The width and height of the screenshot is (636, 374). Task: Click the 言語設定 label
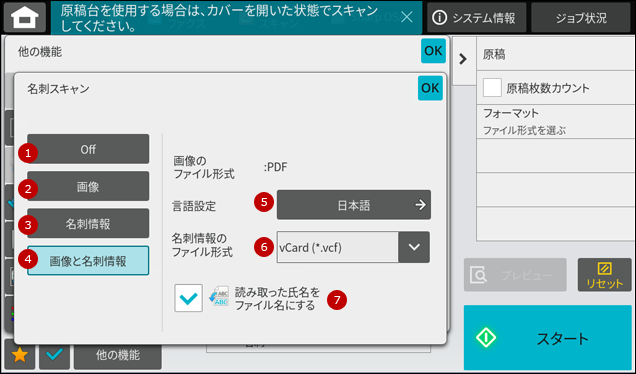click(194, 206)
